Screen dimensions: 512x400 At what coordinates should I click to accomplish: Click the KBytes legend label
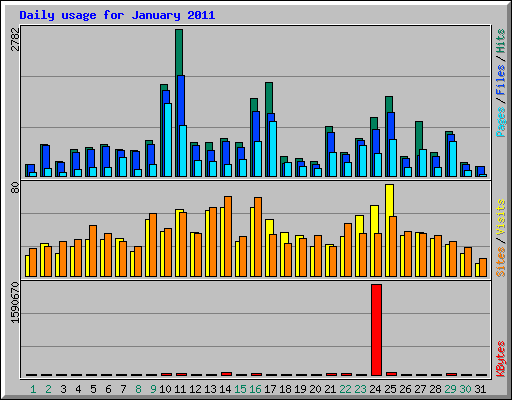501,359
